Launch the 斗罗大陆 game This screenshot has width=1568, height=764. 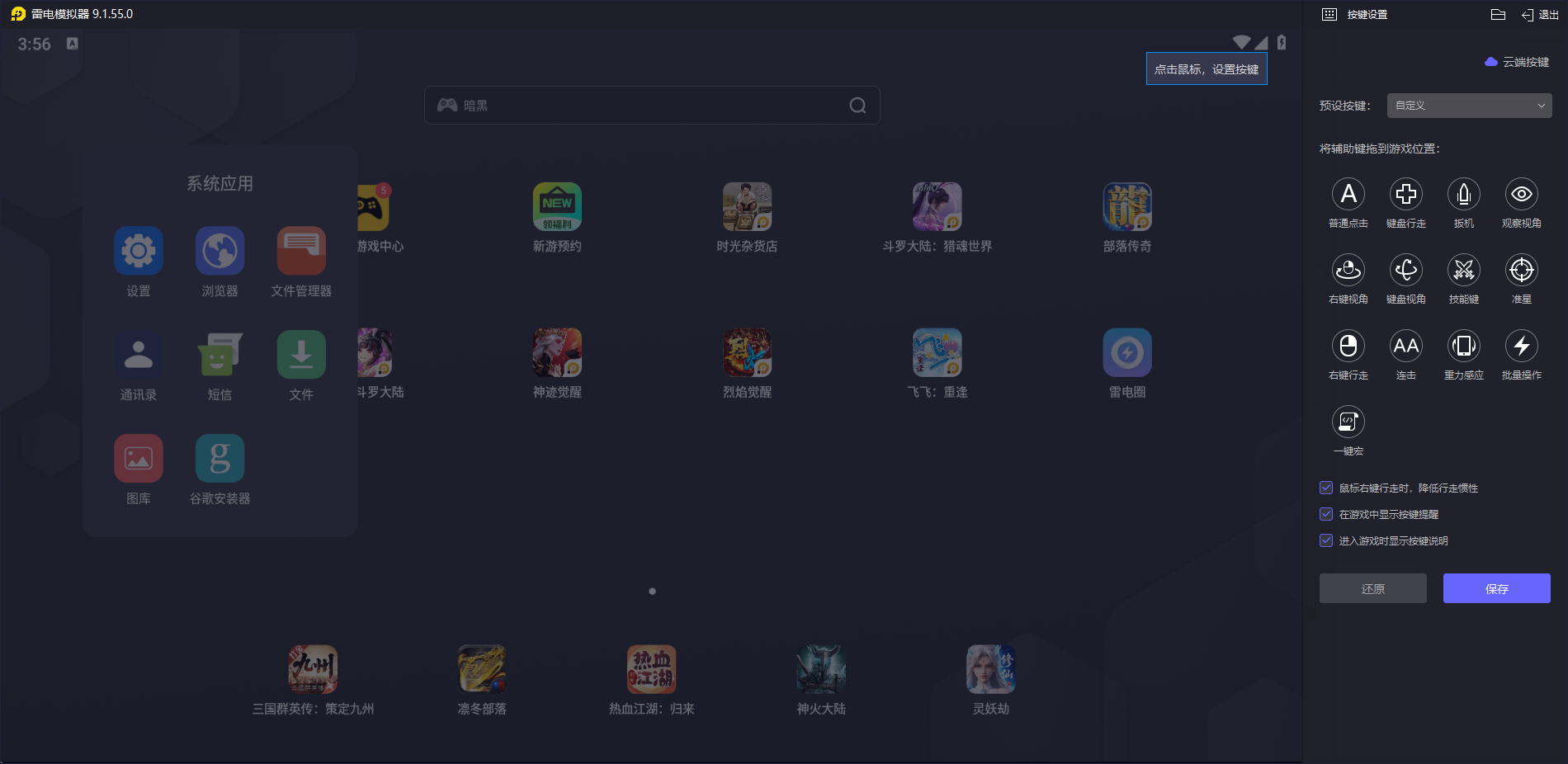[x=375, y=353]
